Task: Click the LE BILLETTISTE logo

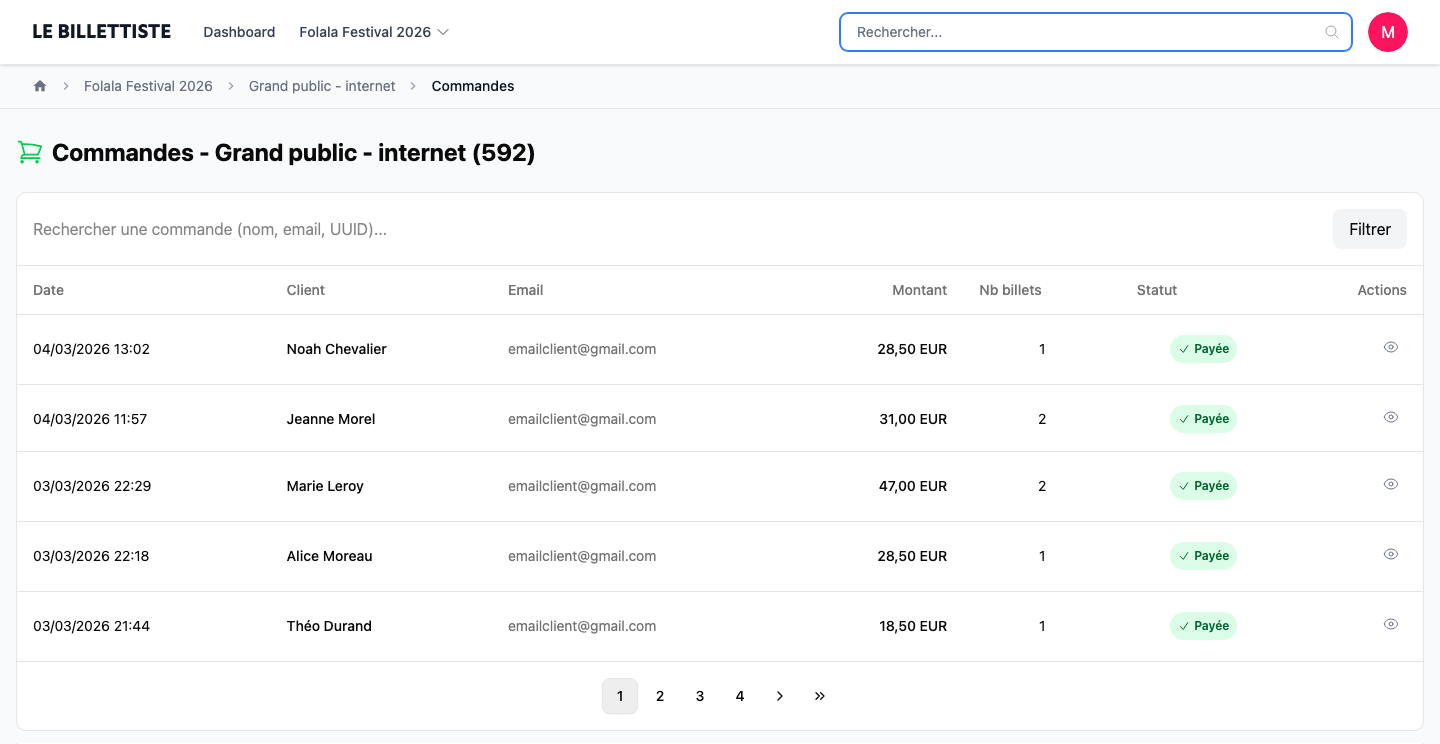Action: pyautogui.click(x=102, y=32)
